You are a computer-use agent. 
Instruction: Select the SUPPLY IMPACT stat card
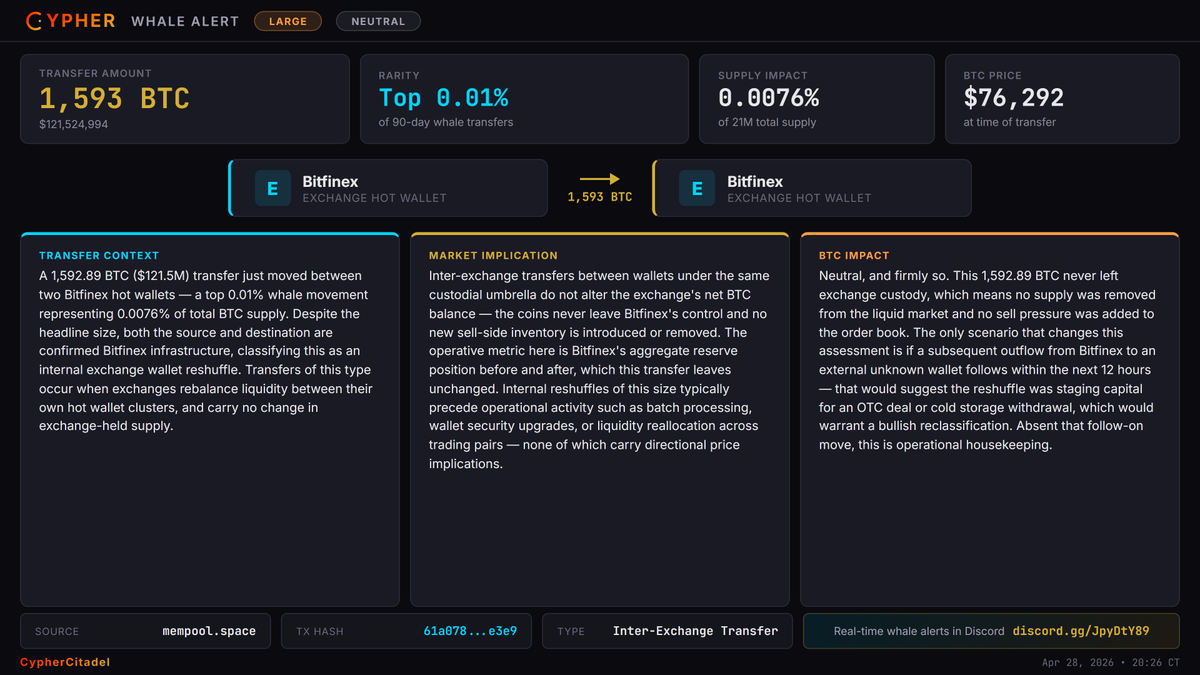tap(816, 98)
